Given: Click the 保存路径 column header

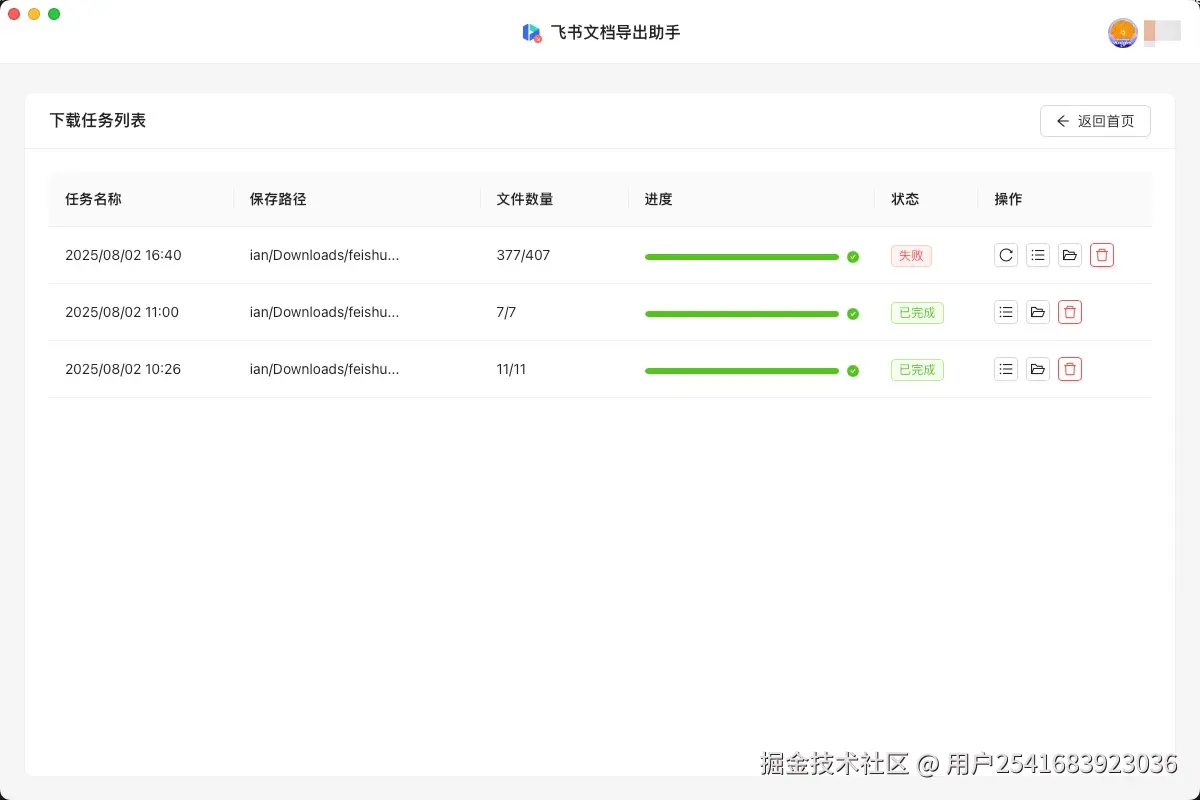Looking at the screenshot, I should [x=277, y=199].
